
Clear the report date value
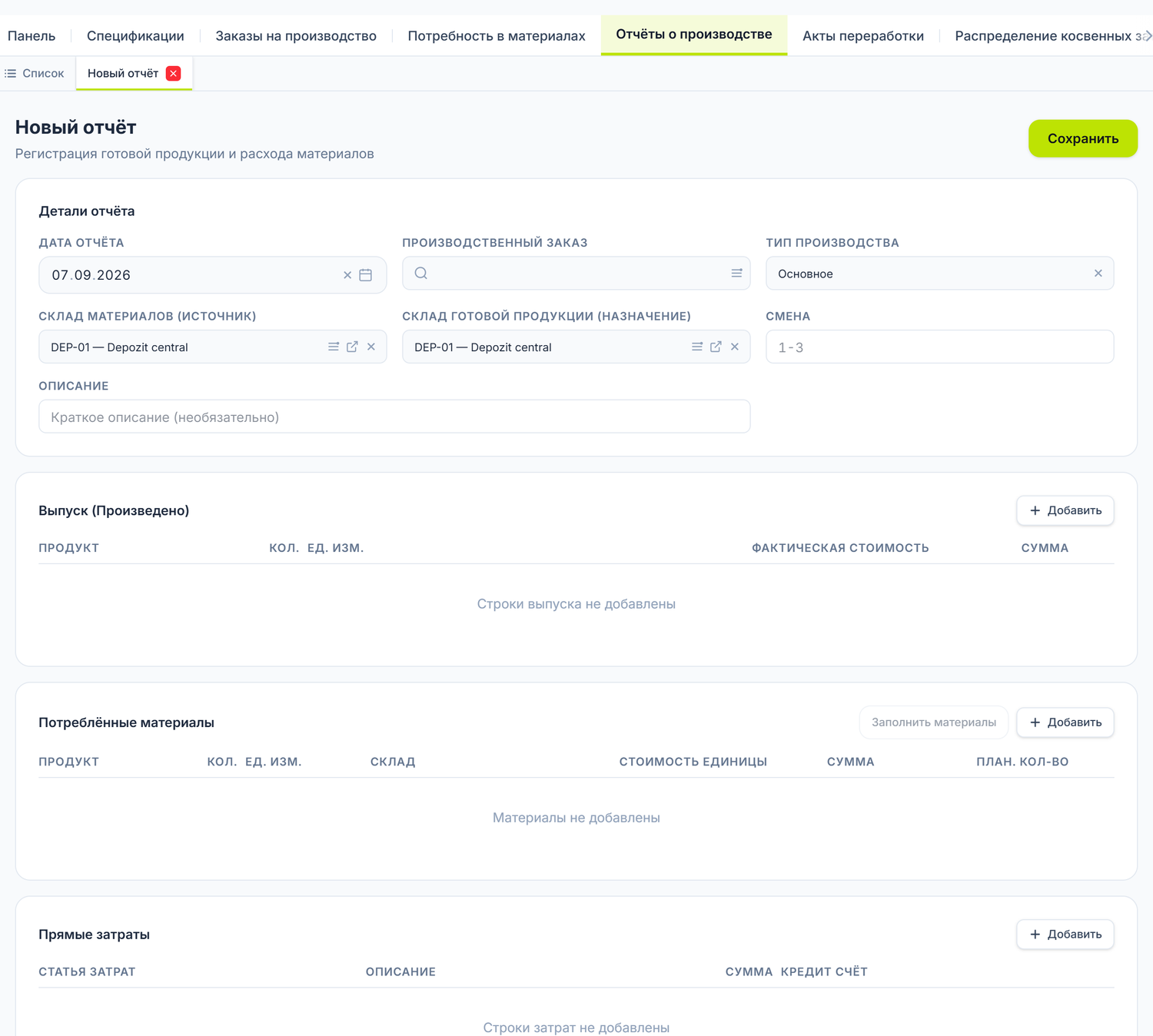pyautogui.click(x=347, y=275)
